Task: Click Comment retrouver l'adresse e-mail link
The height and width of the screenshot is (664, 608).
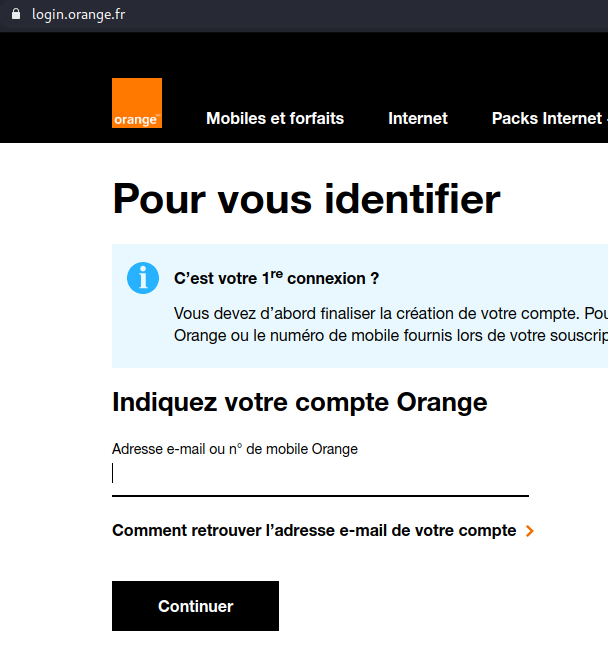Action: coord(314,530)
